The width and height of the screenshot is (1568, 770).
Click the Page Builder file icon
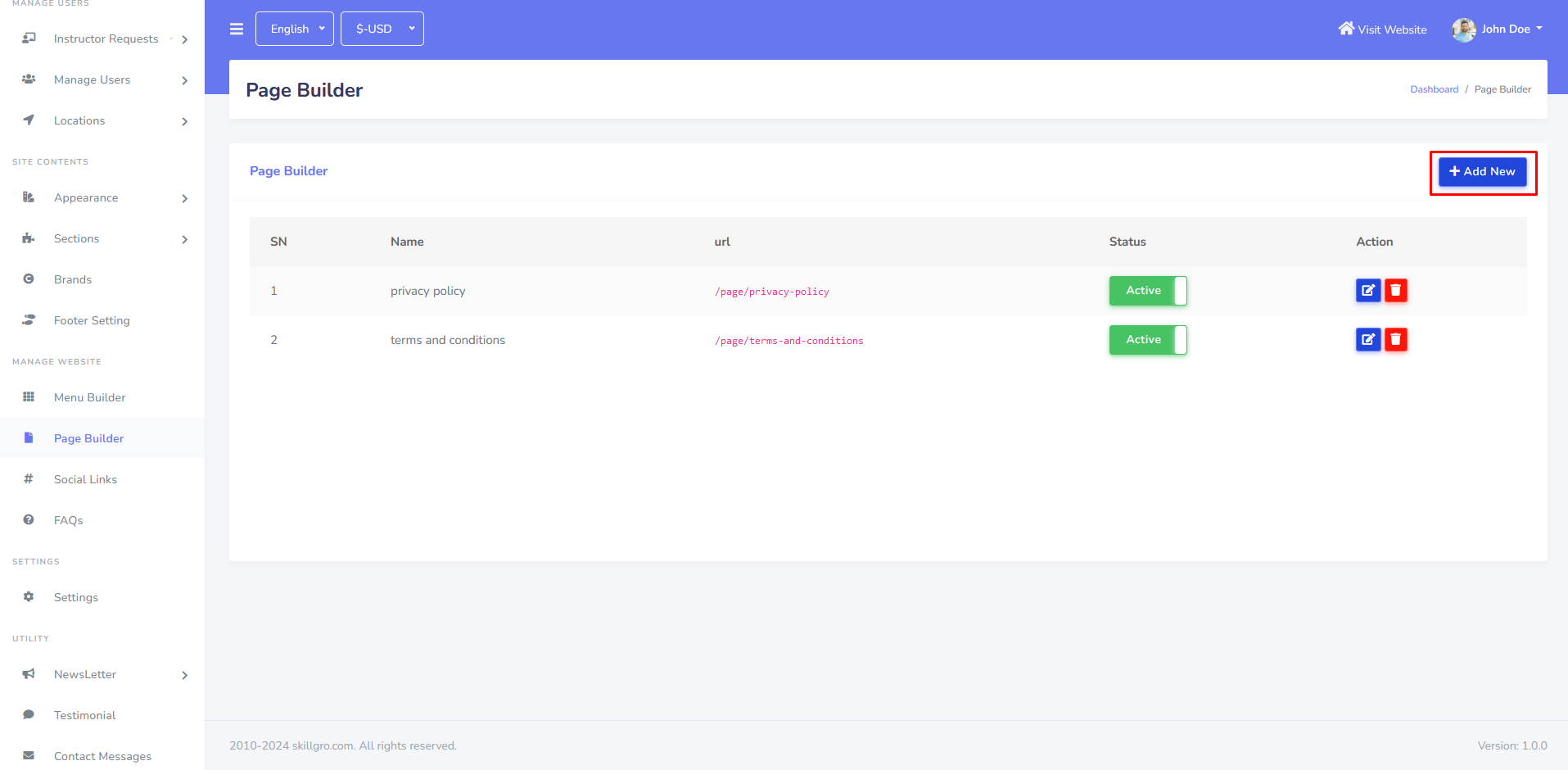pos(29,438)
